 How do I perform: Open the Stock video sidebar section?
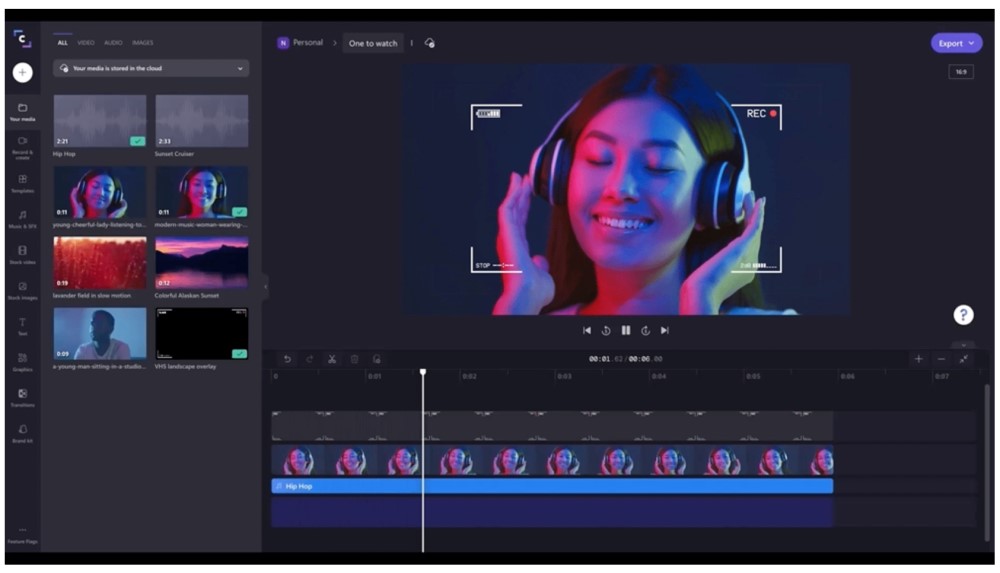(22, 255)
